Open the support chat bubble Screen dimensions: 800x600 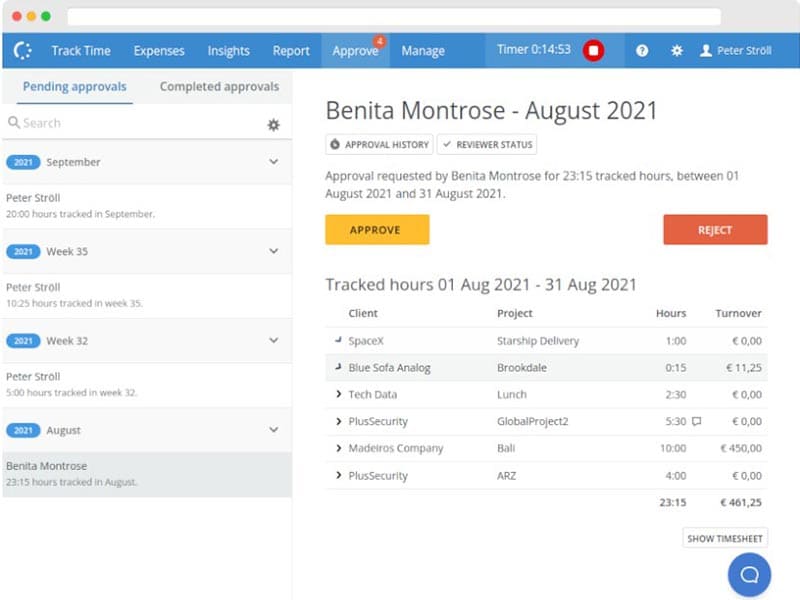(x=749, y=574)
